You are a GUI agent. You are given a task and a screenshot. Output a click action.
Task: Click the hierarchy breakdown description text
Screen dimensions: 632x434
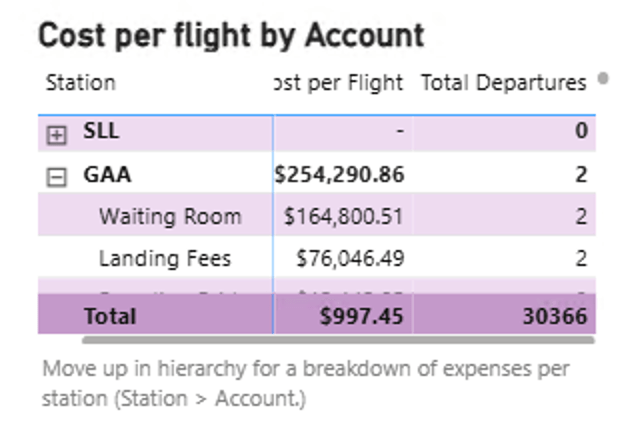305,383
